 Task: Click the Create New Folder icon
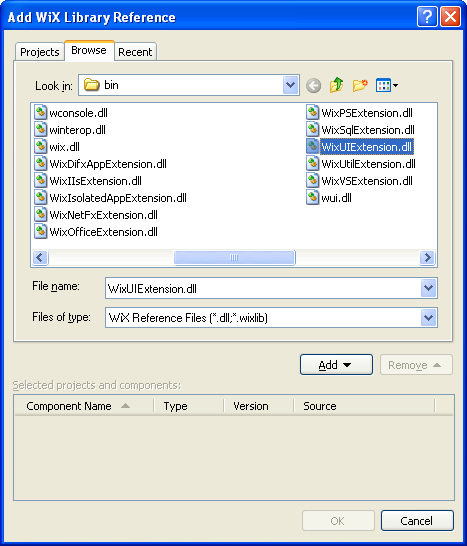(360, 85)
